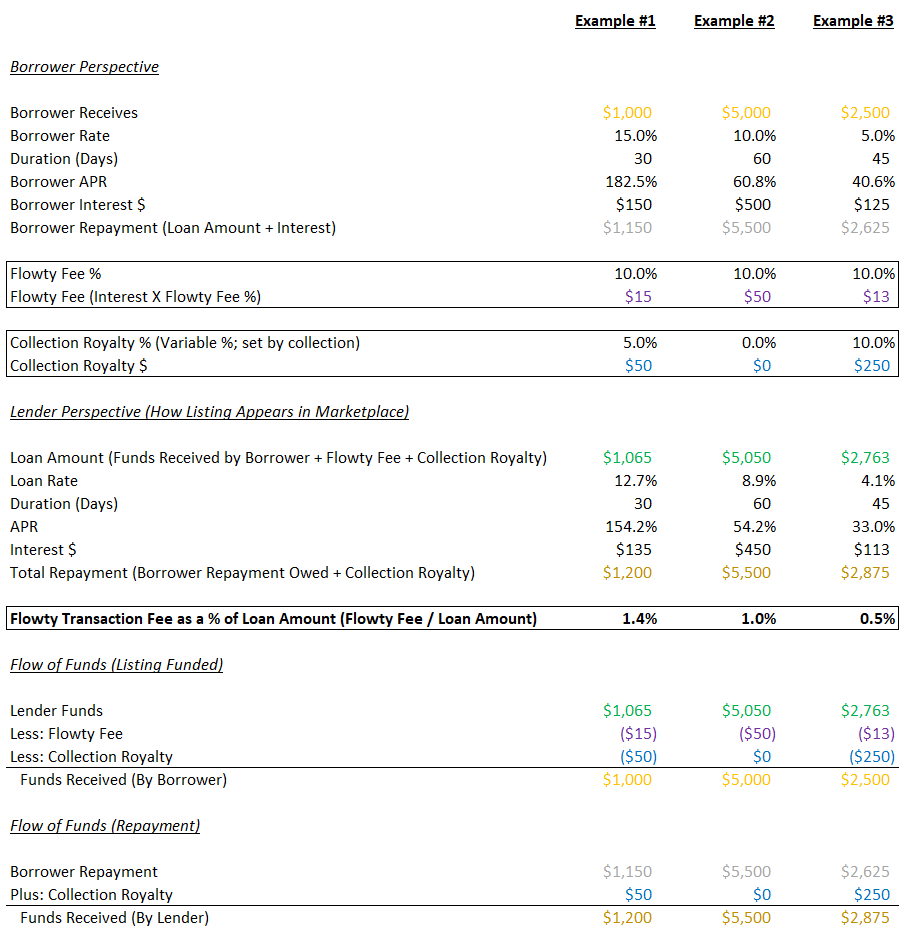Select the ($250) Less: Collection Royalty cell

pyautogui.click(x=871, y=757)
